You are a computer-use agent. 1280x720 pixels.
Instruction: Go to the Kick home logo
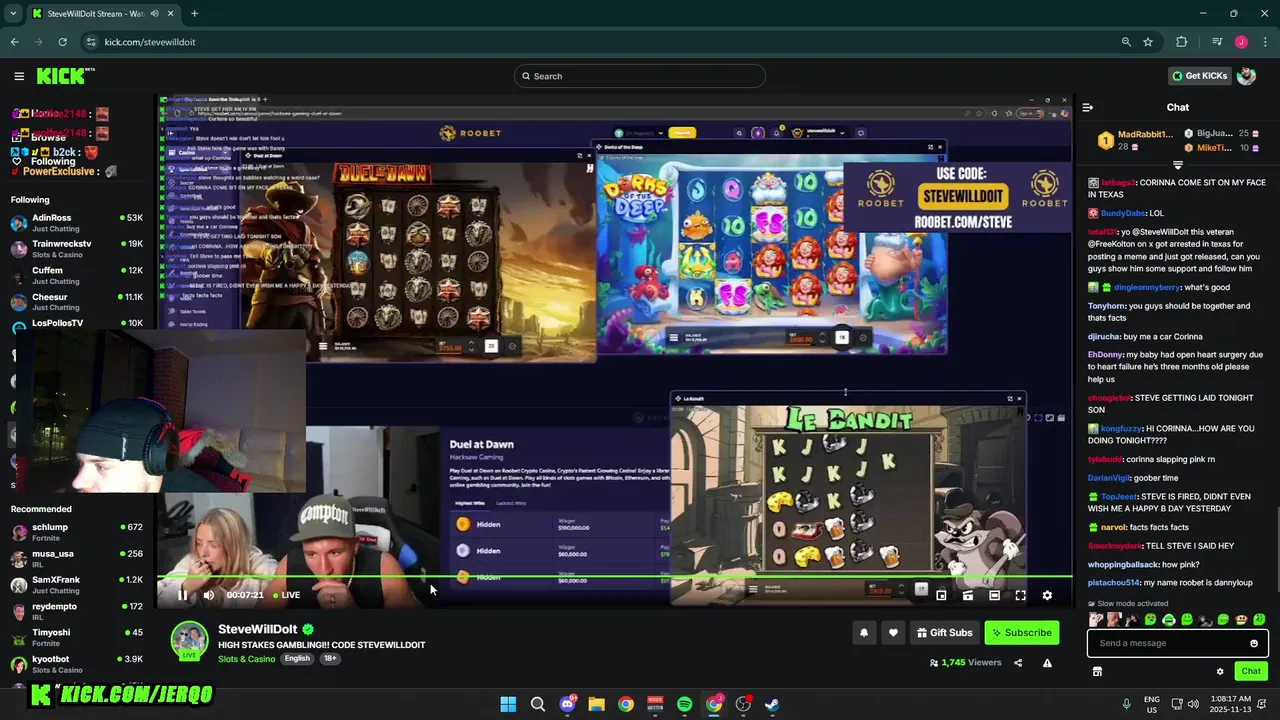click(66, 76)
